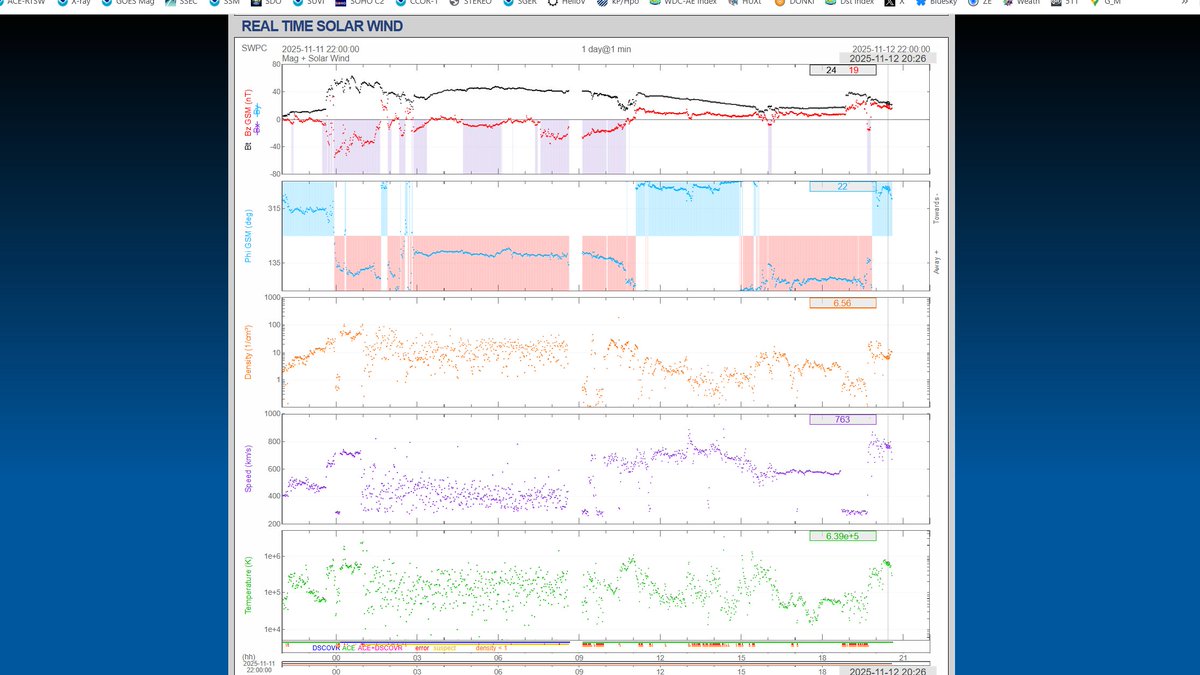
Task: Open the CCOR-1 bookmark
Action: (x=417, y=3)
